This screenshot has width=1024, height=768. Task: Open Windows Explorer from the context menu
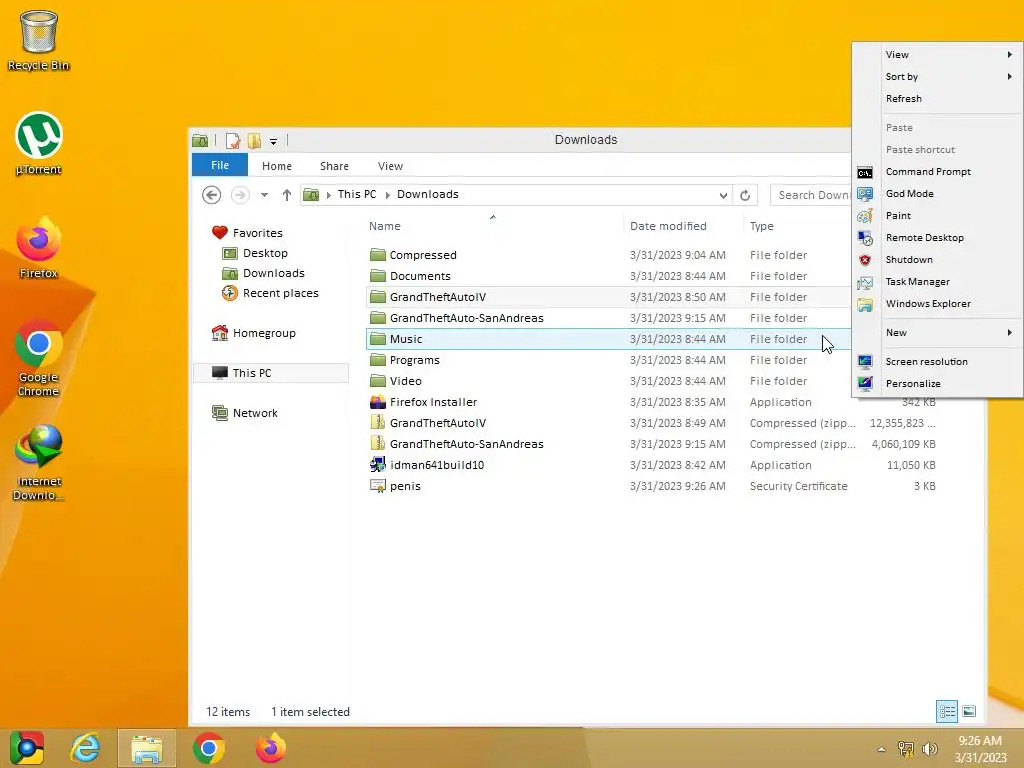[x=937, y=304]
